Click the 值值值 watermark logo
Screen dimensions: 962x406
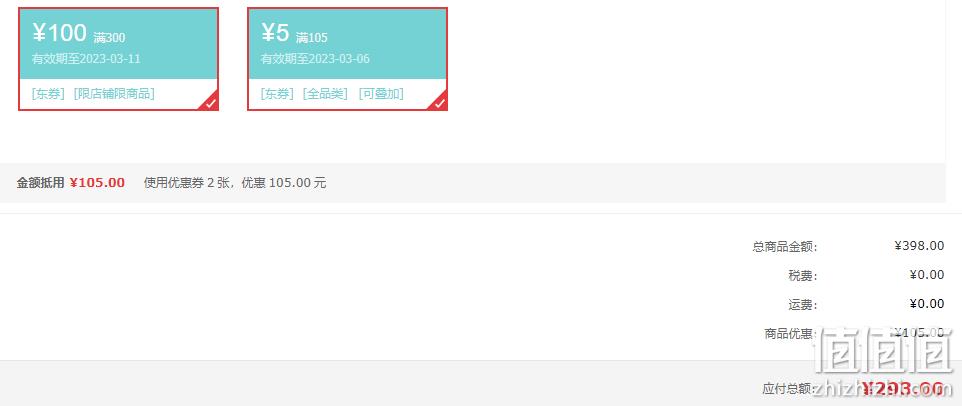(x=882, y=351)
